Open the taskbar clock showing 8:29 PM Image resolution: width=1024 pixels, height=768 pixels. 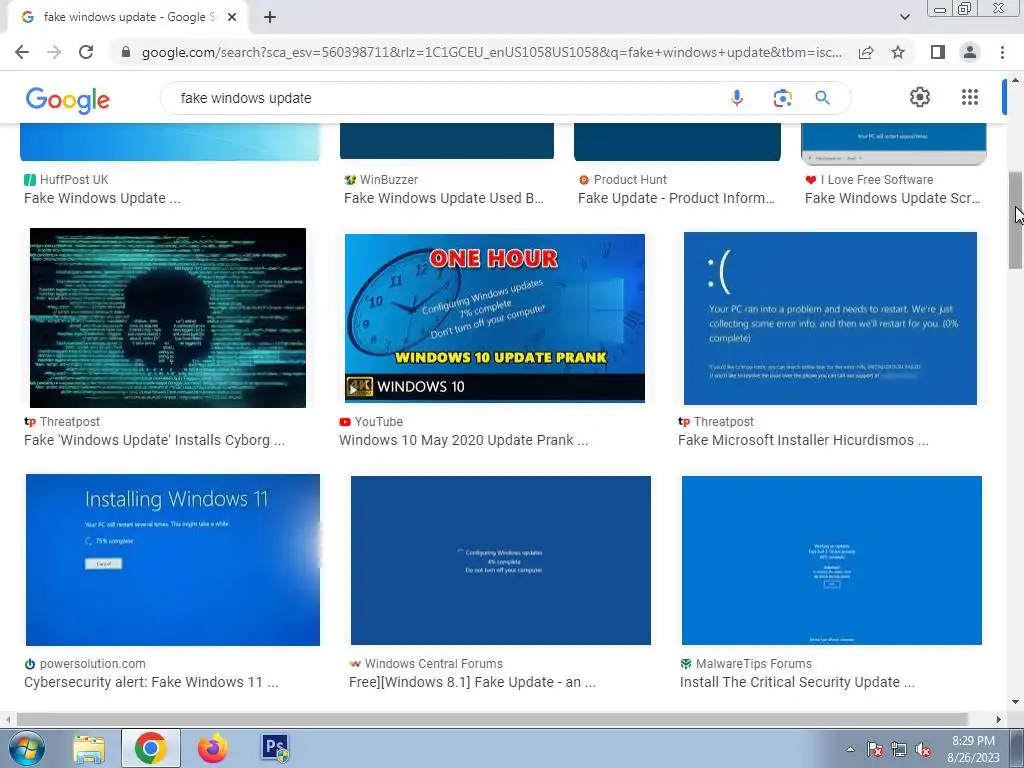pos(973,749)
